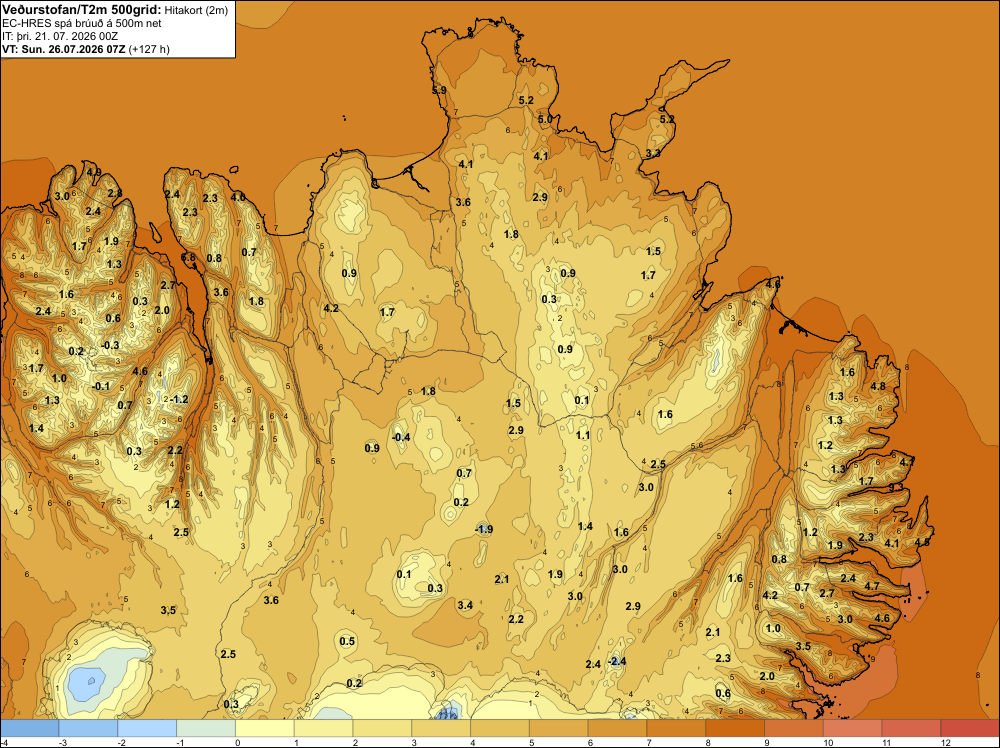Click the temperature value '4.8'

point(878,386)
